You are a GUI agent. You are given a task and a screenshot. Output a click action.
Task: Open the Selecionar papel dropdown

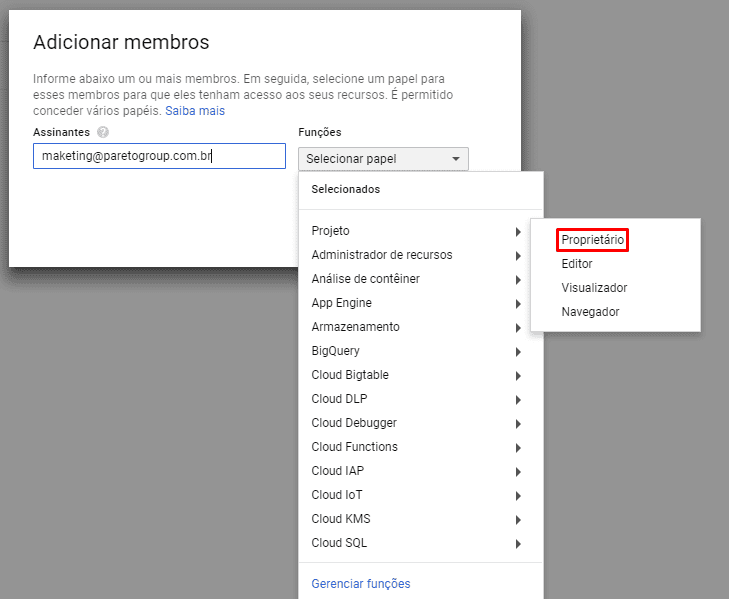(383, 159)
